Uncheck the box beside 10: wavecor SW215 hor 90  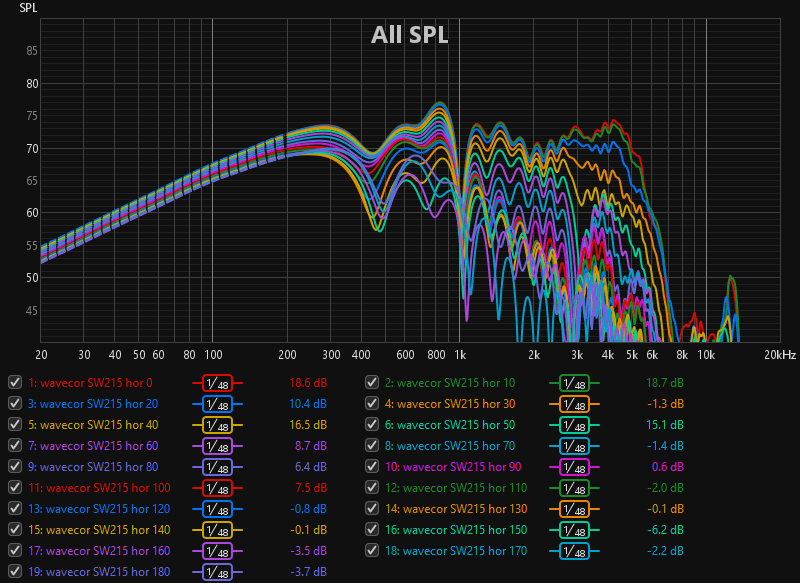coord(372,466)
